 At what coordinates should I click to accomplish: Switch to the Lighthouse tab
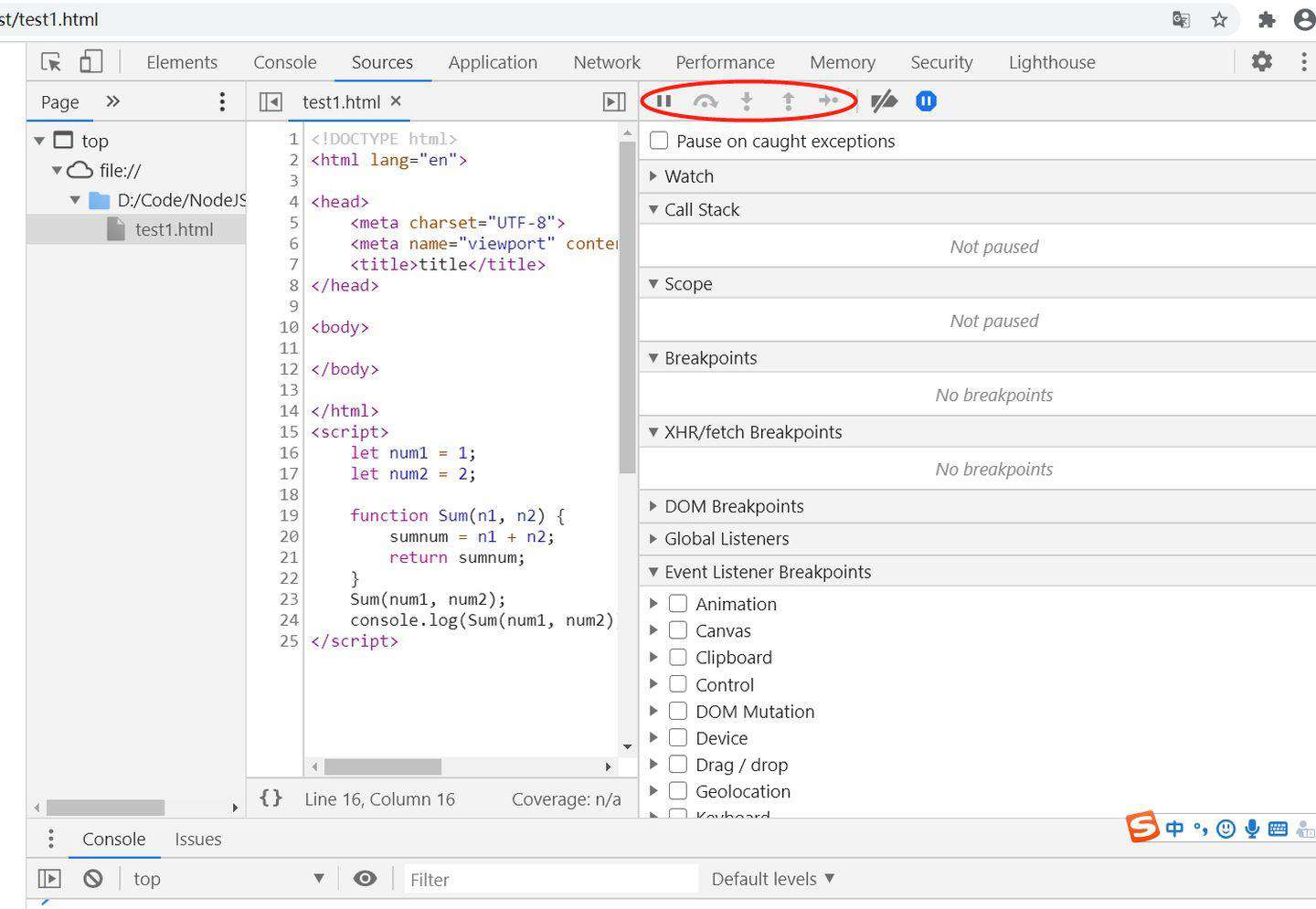click(1052, 62)
